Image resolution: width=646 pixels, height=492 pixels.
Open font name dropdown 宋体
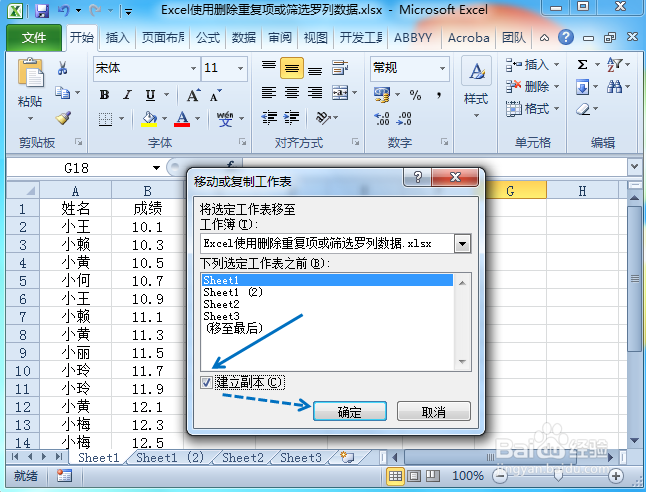(193, 68)
